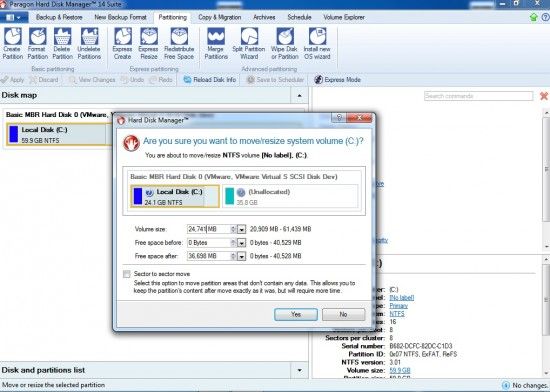The width and height of the screenshot is (550, 392).
Task: Open Volume size unit dropdown
Action: pyautogui.click(x=241, y=229)
